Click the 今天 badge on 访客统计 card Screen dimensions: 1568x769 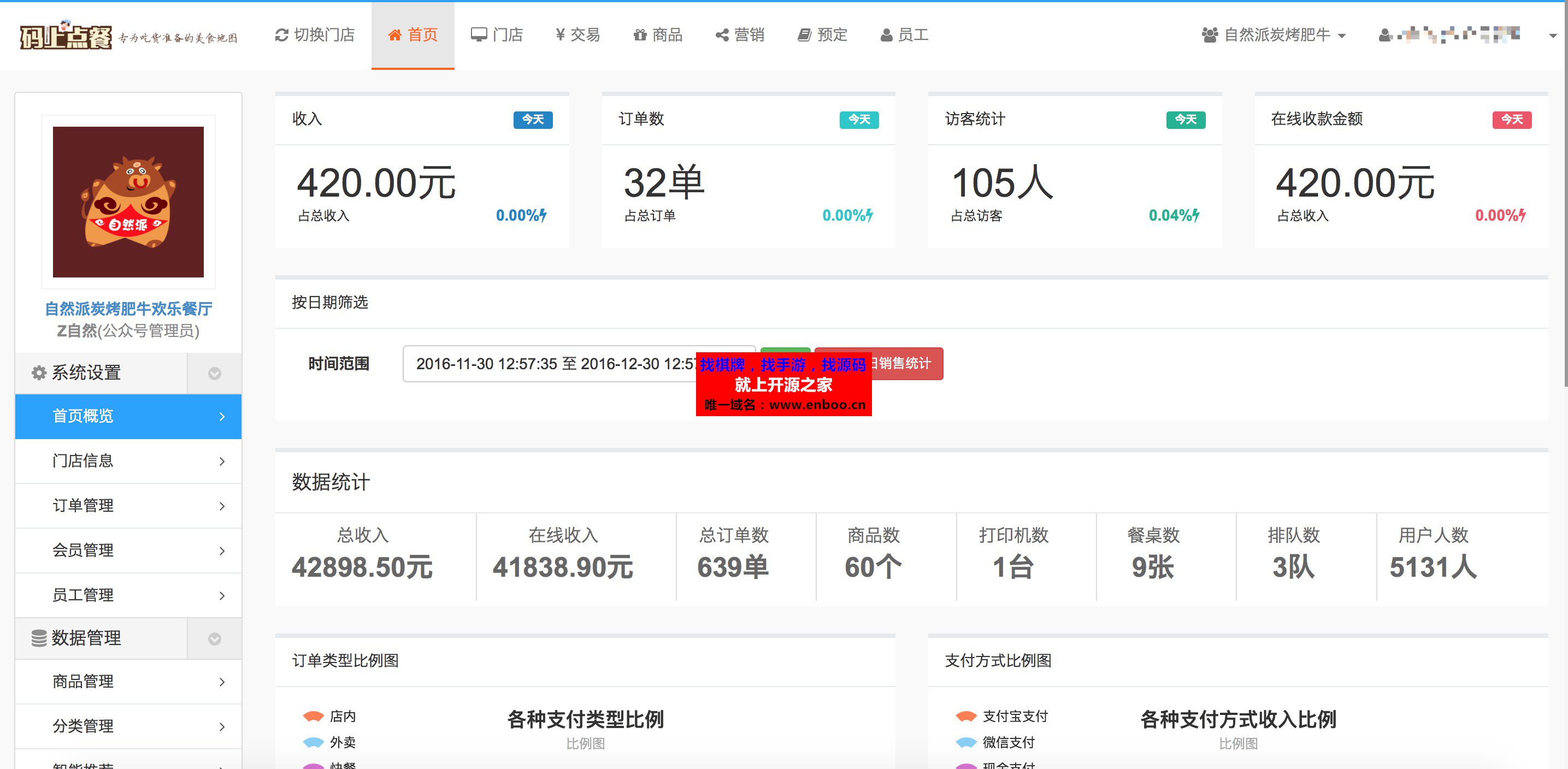[x=1185, y=119]
